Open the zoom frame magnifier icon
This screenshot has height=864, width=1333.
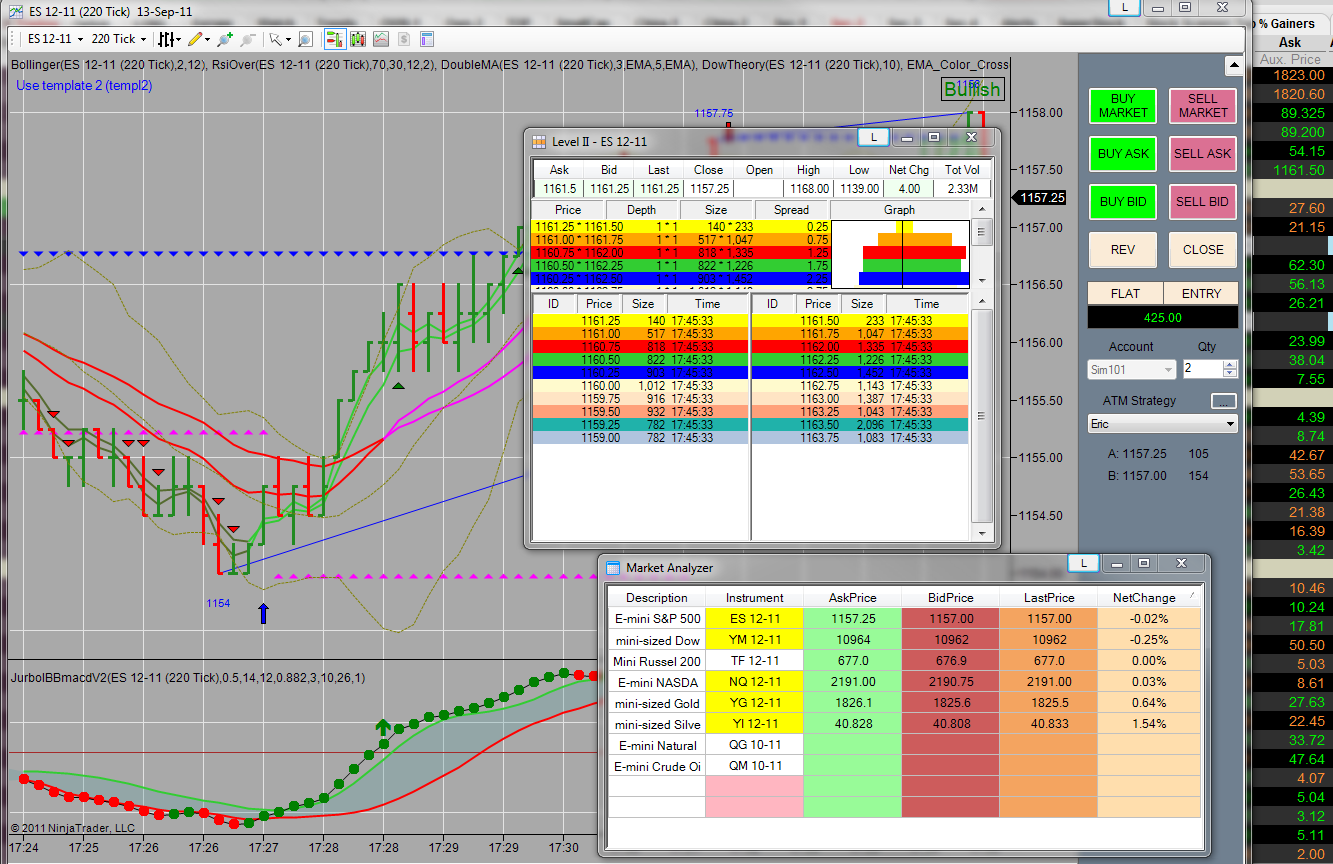point(305,39)
